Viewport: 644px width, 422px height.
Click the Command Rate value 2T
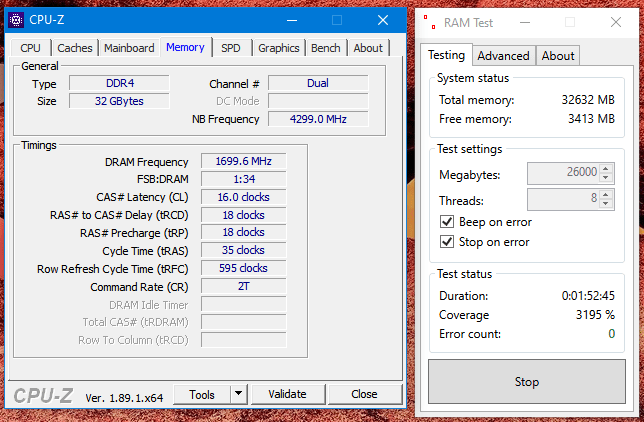click(244, 286)
